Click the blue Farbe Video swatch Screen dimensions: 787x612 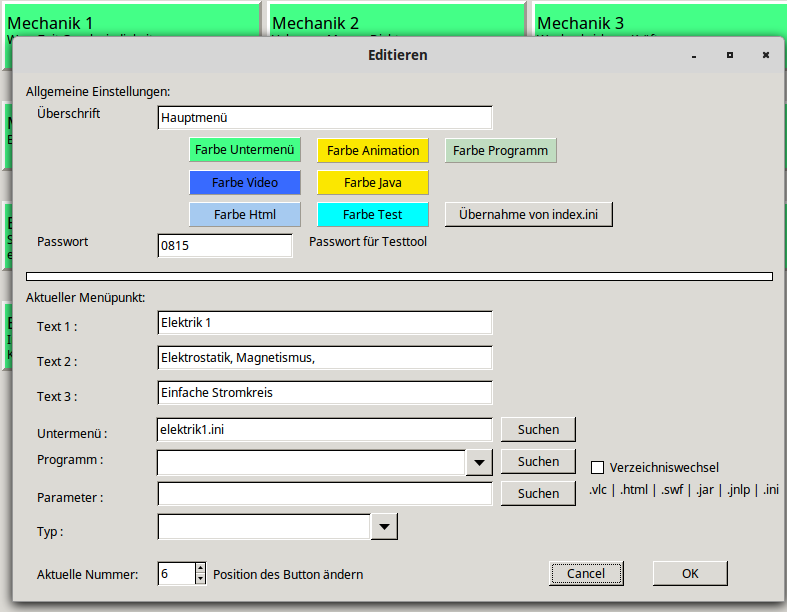pos(245,183)
